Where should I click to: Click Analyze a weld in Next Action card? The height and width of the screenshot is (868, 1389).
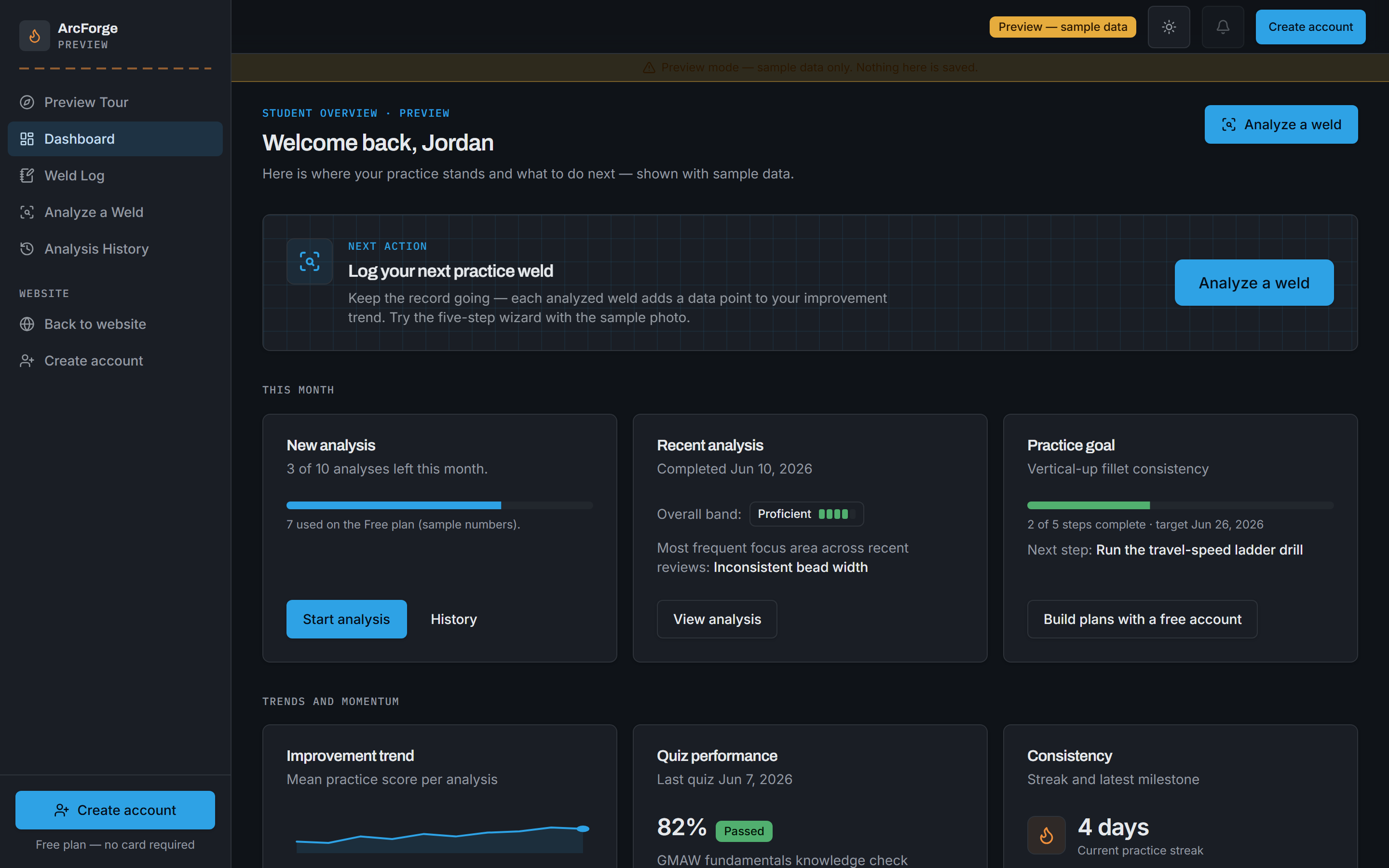(1254, 283)
